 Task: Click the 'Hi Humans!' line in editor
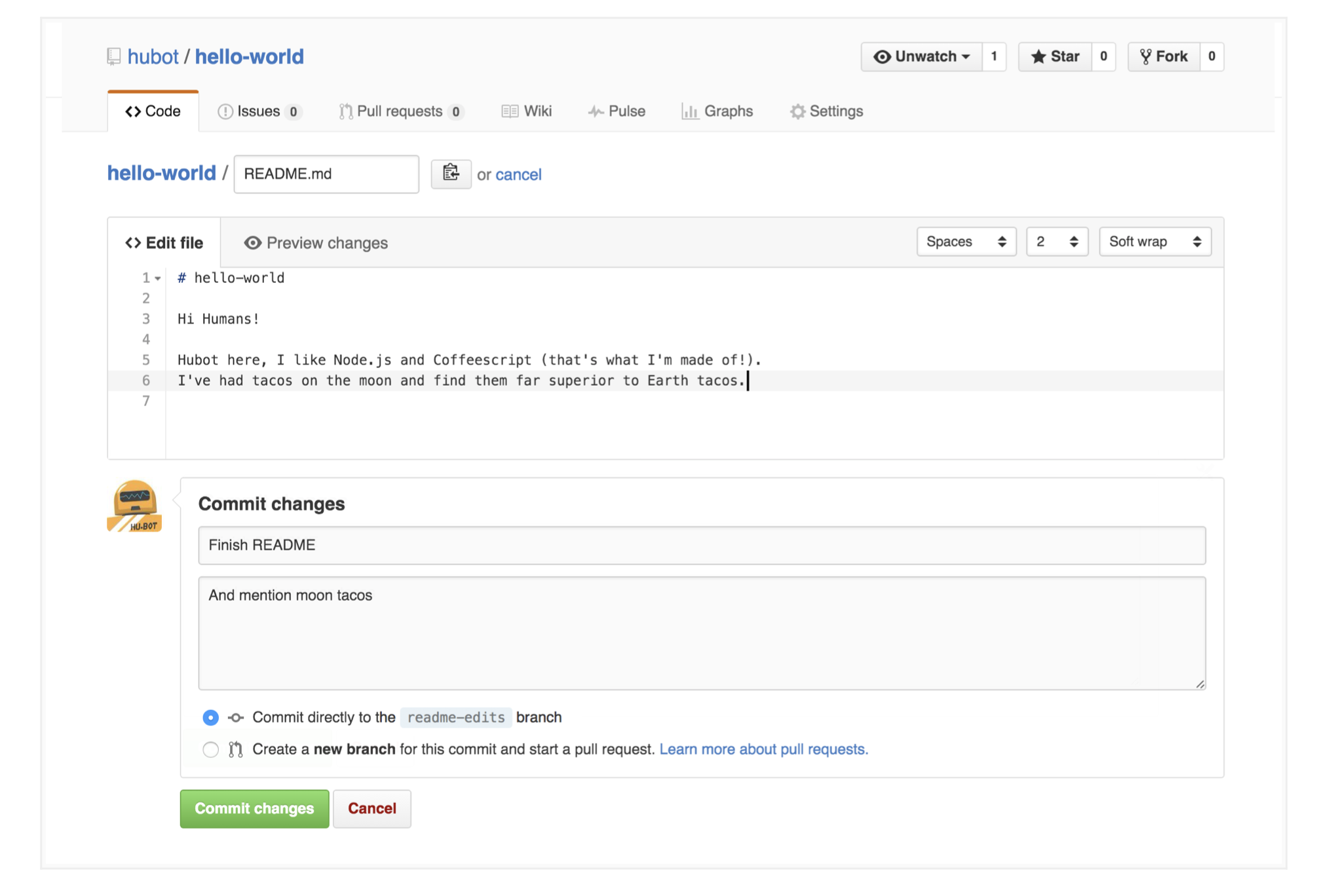(x=219, y=320)
